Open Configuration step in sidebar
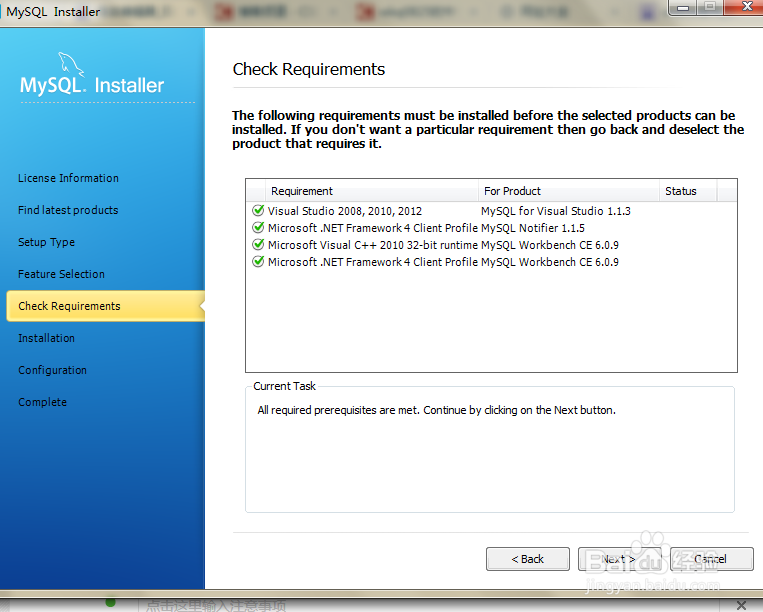This screenshot has height=612, width=763. 52,370
